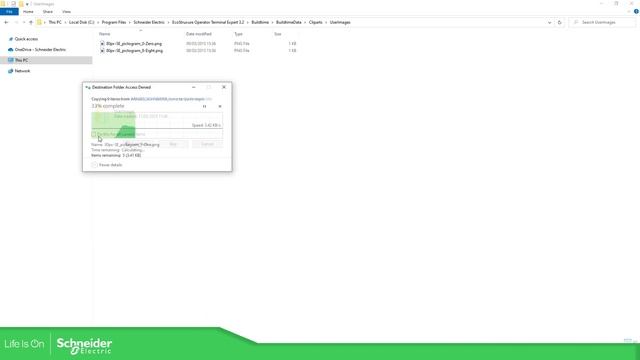Sort files by the Name column
Image resolution: width=640 pixels, height=360 pixels.
[104, 34]
